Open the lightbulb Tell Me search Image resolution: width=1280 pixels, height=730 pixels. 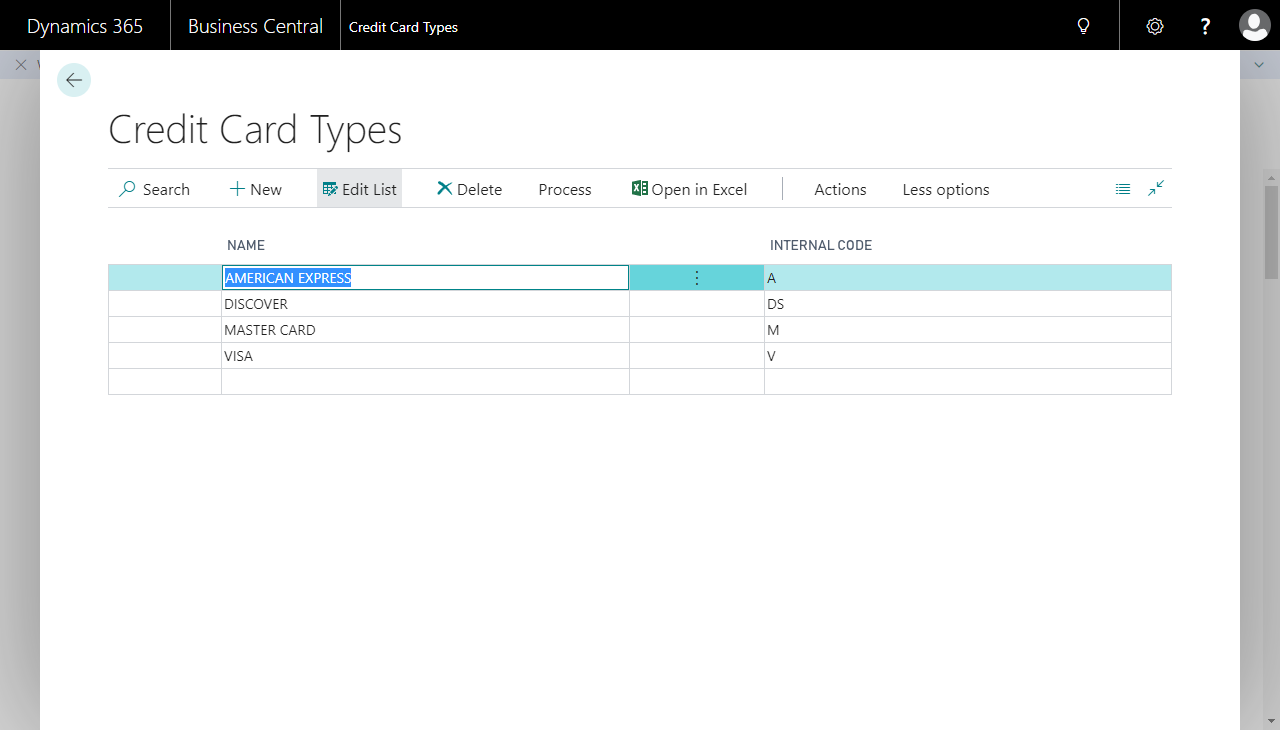(1083, 26)
